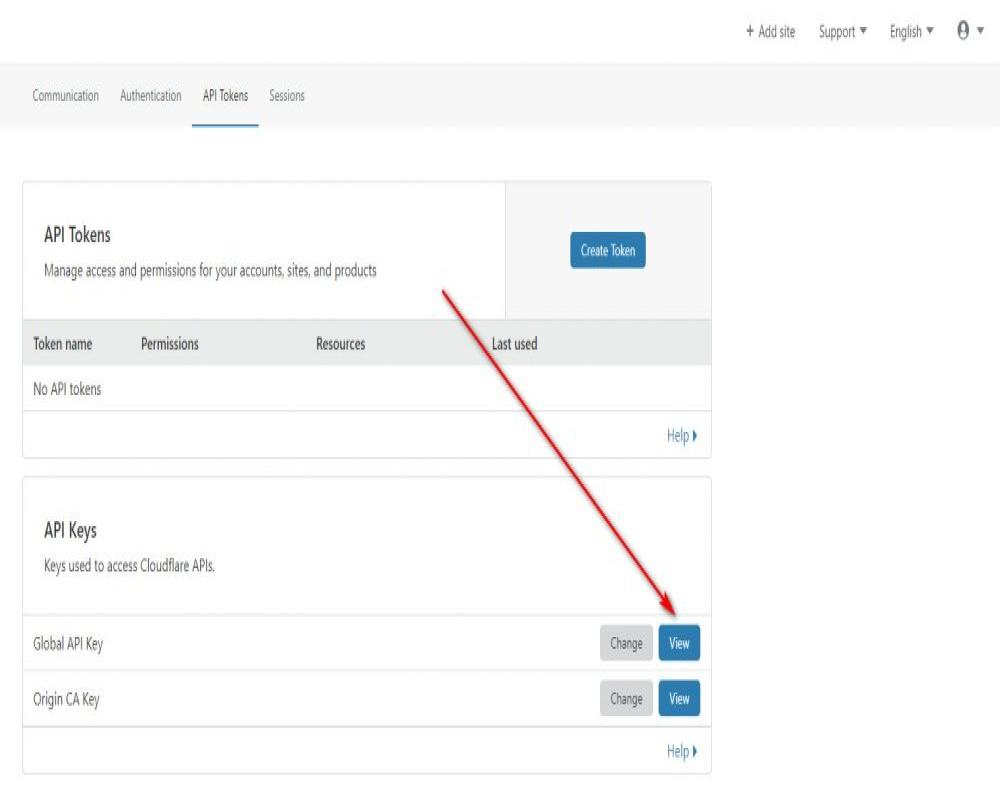Switch to the Communication tab
1000x800 pixels.
pos(66,96)
